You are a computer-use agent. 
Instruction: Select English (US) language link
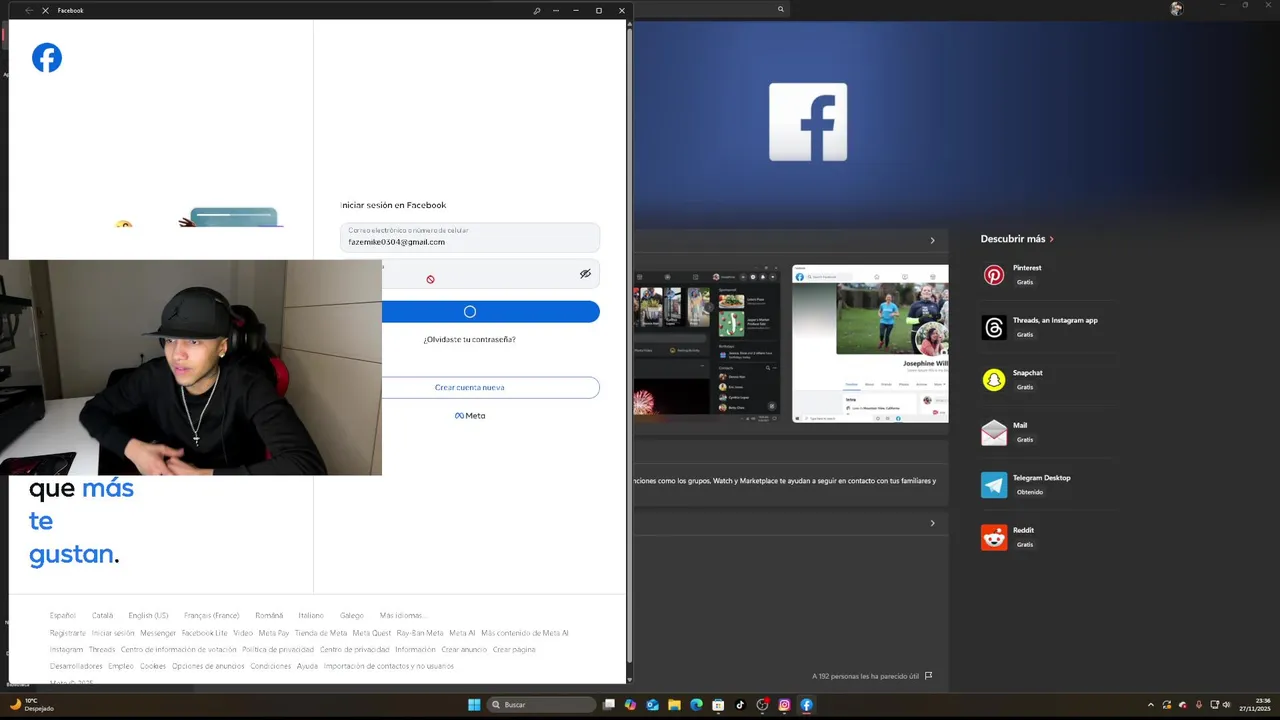click(148, 616)
